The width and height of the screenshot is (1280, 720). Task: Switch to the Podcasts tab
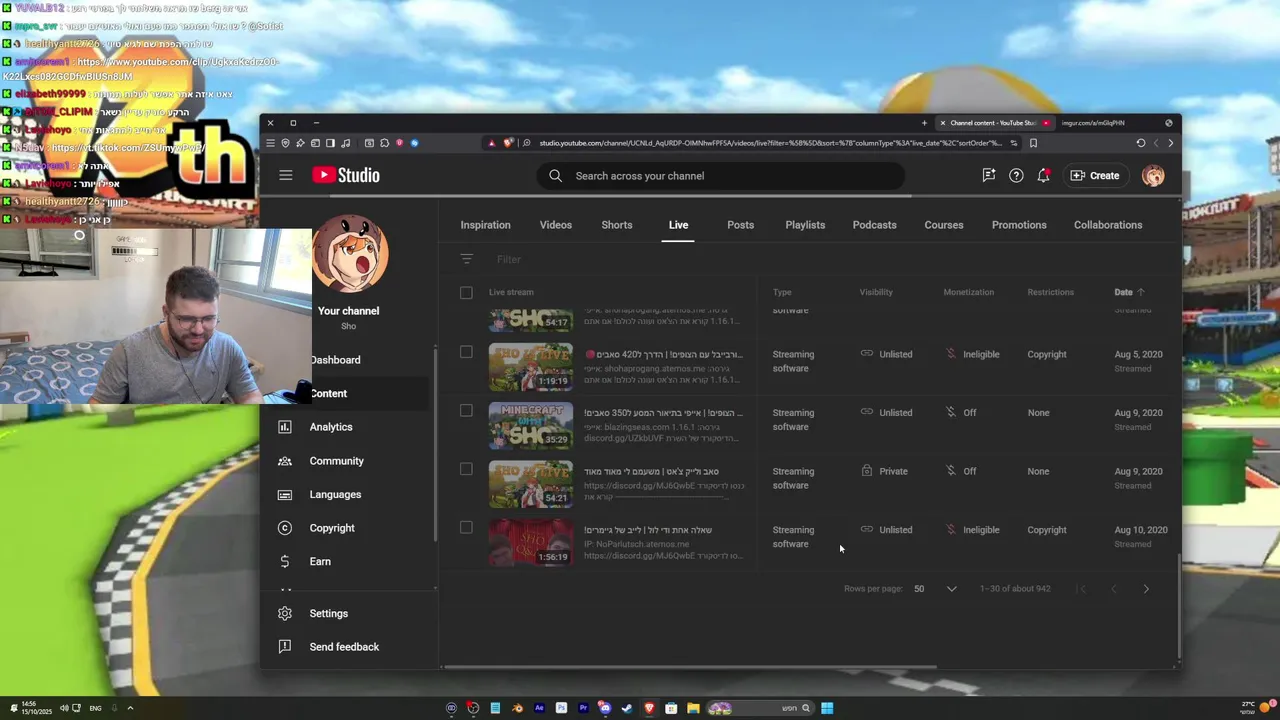tap(874, 225)
